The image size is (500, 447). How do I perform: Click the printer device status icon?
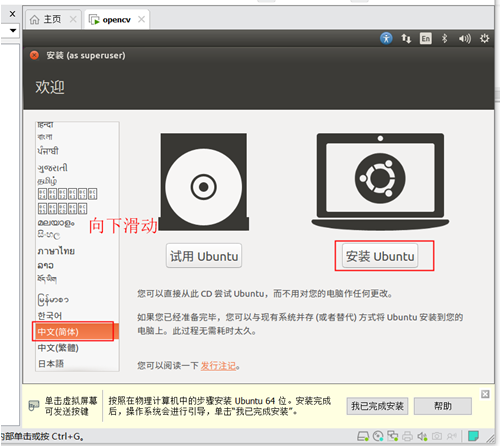click(x=407, y=436)
